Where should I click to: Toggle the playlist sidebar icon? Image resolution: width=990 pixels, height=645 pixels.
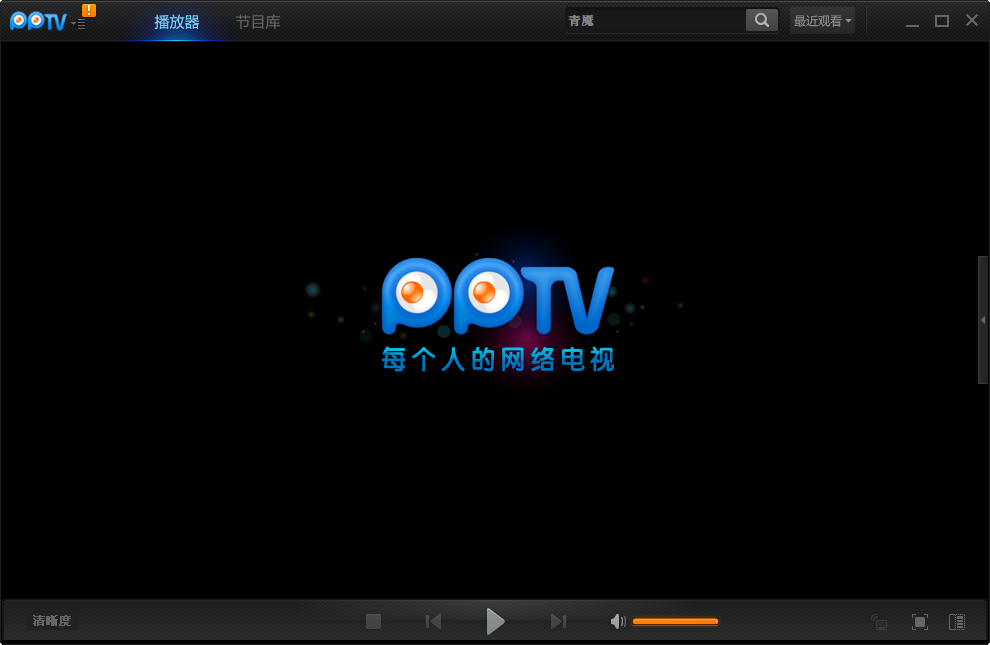(957, 622)
